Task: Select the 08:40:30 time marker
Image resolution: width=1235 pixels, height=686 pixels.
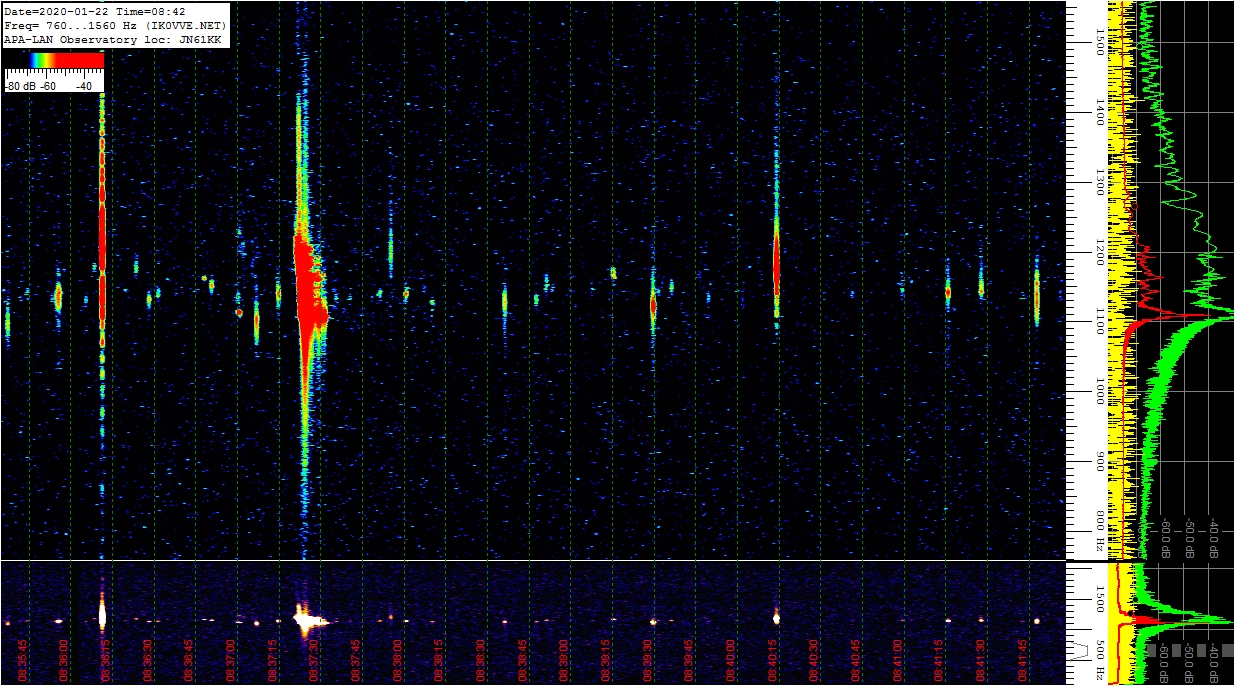Action: point(814,660)
